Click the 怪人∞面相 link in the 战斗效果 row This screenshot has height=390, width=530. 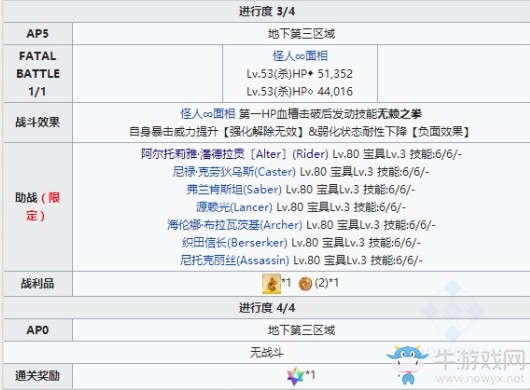click(x=208, y=114)
